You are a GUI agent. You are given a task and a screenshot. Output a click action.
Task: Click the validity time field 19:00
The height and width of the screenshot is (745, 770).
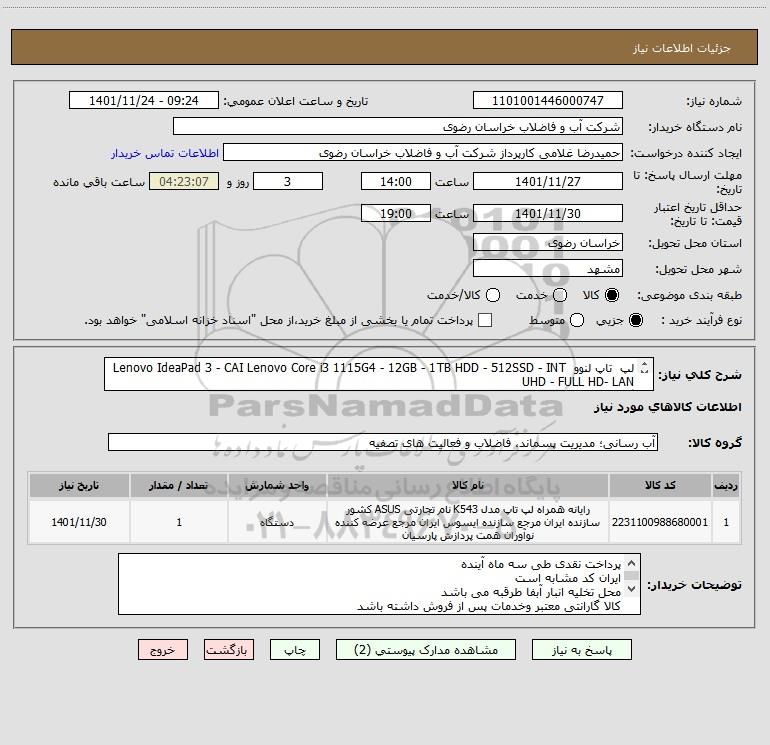396,213
